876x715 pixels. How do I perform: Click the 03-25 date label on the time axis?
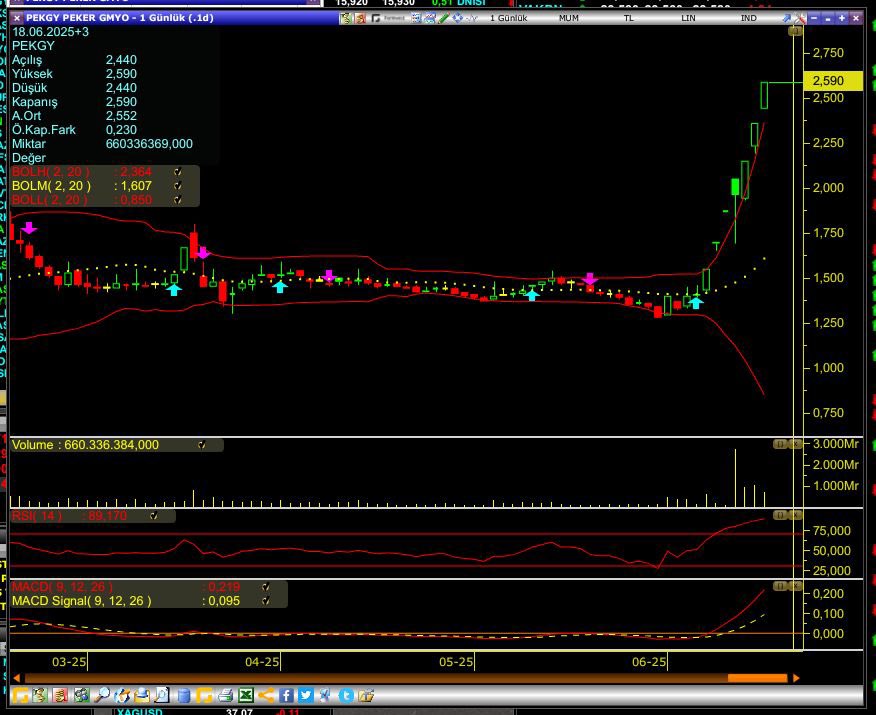[69, 662]
